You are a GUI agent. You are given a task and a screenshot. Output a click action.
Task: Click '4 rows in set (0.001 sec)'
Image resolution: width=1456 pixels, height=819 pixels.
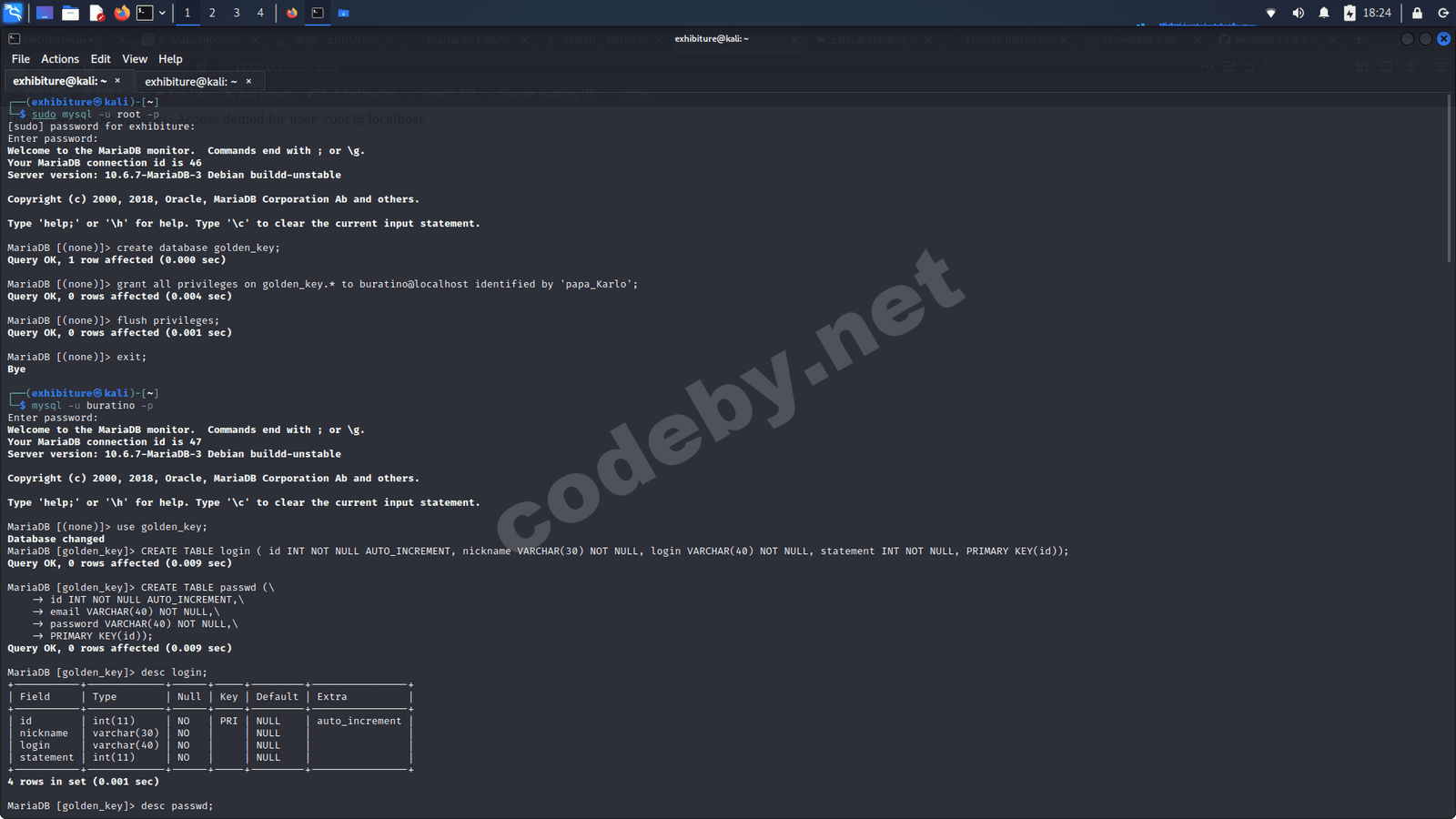[x=83, y=782]
